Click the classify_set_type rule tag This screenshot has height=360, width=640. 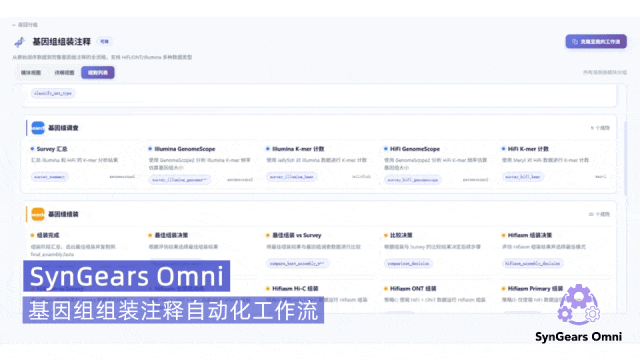pos(53,93)
